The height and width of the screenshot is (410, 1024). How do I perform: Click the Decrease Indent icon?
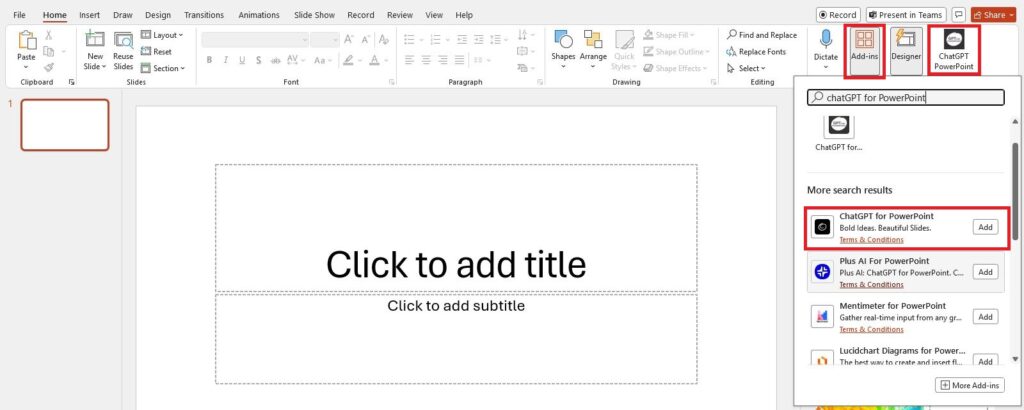462,40
